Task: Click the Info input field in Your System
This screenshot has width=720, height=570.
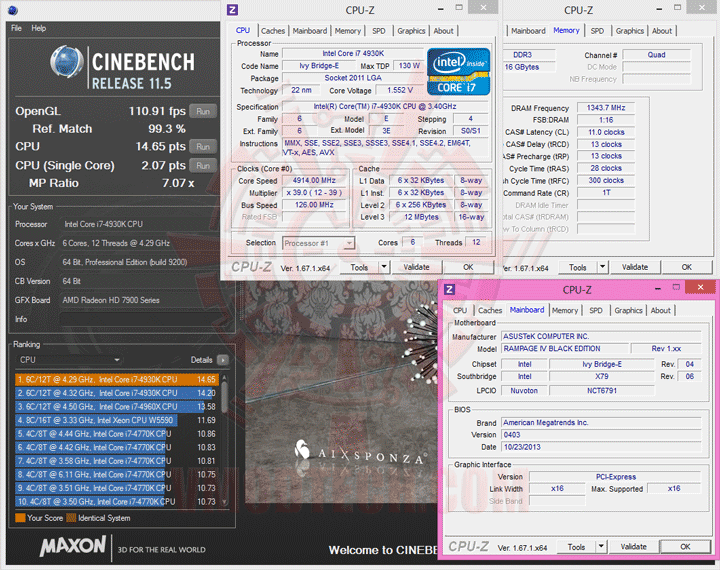Action: tap(146, 319)
